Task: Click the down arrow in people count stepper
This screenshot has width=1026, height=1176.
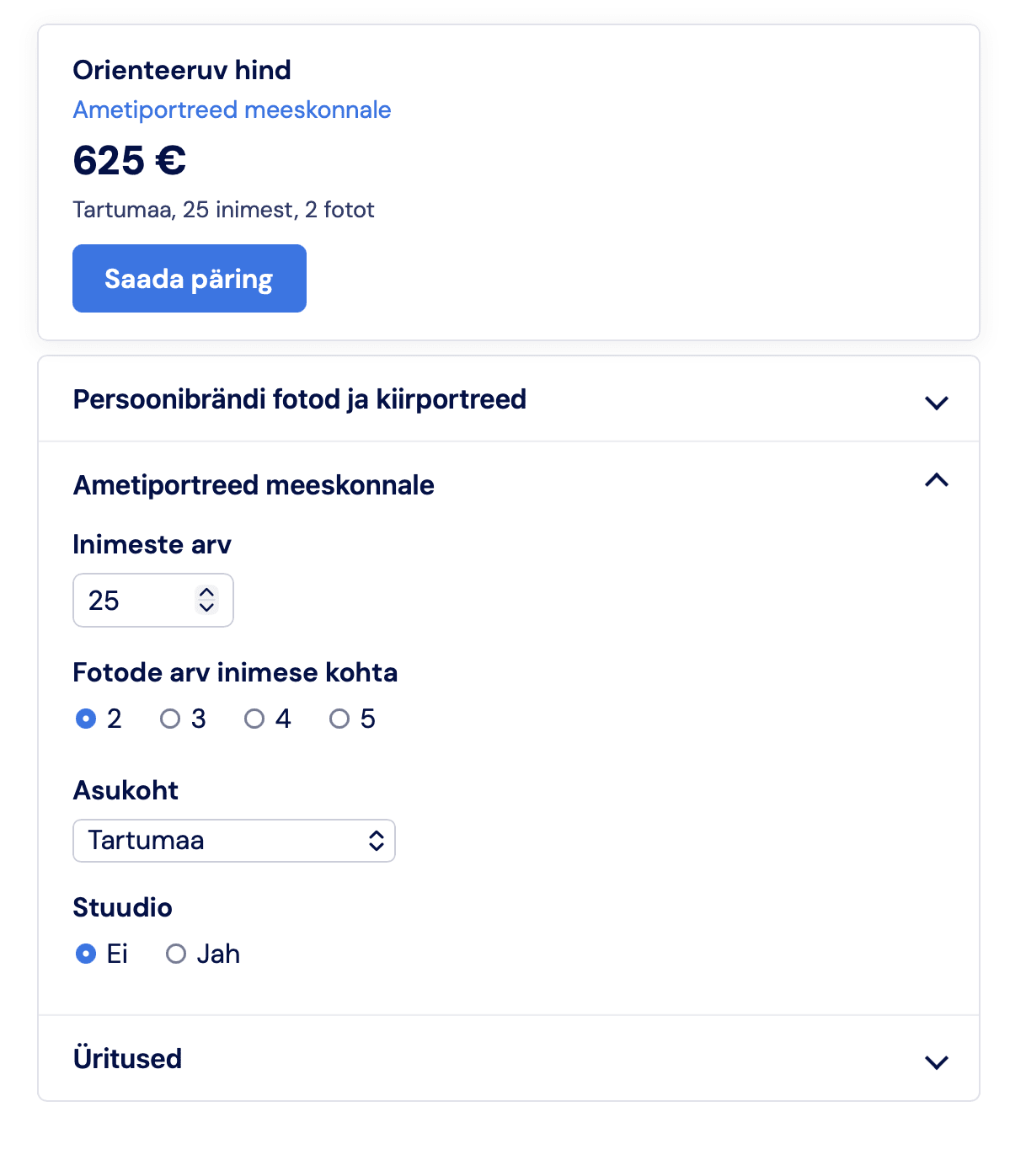Action: (x=206, y=607)
